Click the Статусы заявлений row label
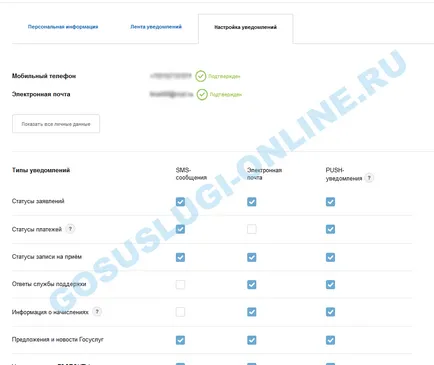The height and width of the screenshot is (365, 434). [x=38, y=201]
